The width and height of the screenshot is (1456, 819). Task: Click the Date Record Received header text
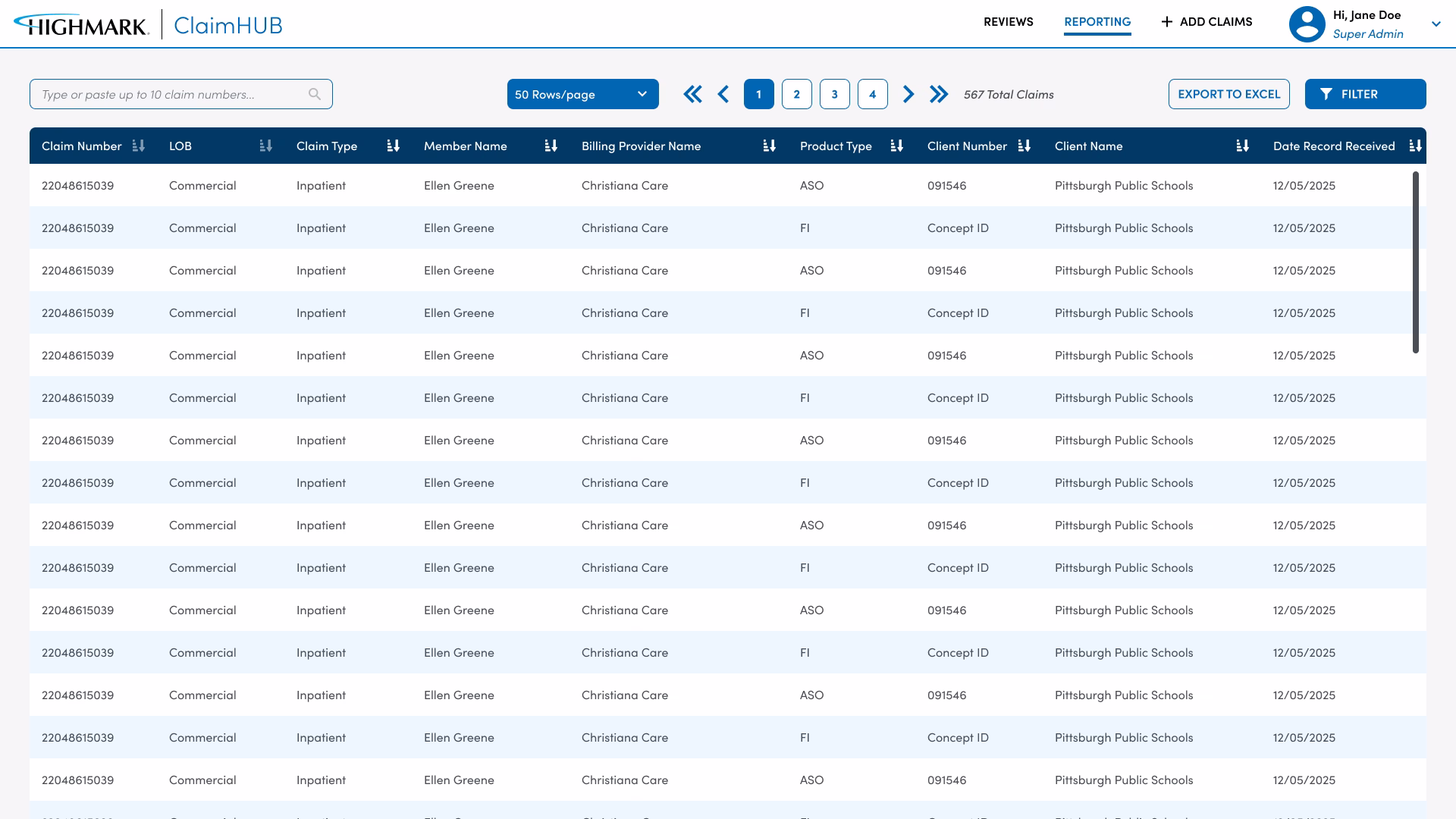[1334, 146]
